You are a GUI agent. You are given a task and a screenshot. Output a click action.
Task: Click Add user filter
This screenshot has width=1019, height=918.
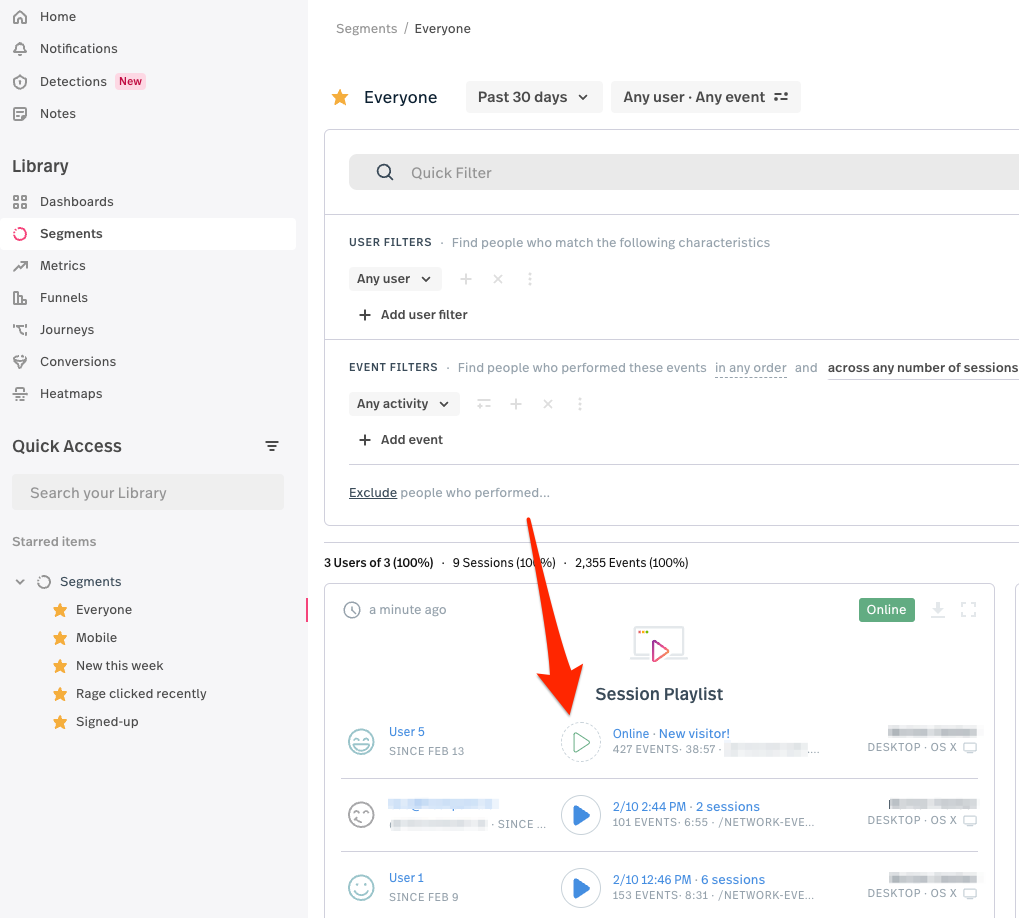coord(413,315)
